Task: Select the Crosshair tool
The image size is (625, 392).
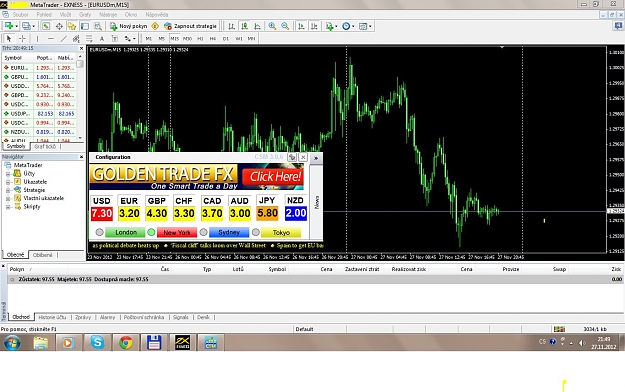Action: 22,39
